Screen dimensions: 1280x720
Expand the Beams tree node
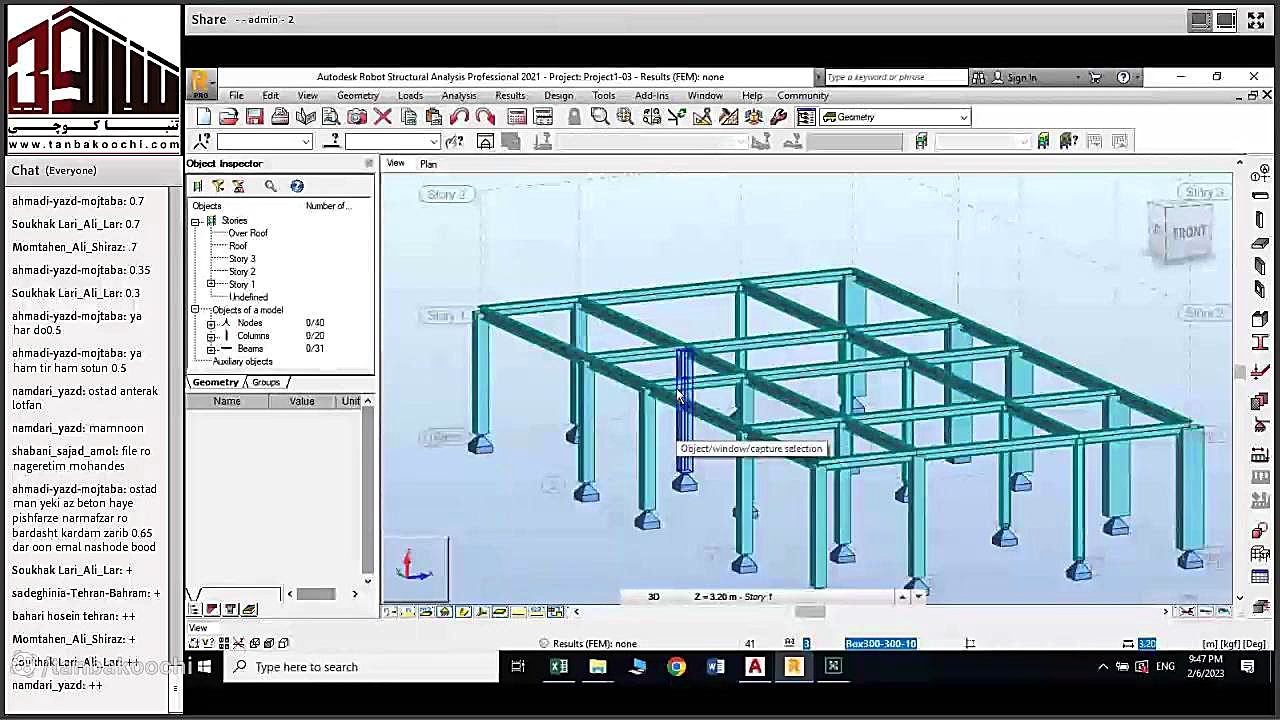click(211, 349)
